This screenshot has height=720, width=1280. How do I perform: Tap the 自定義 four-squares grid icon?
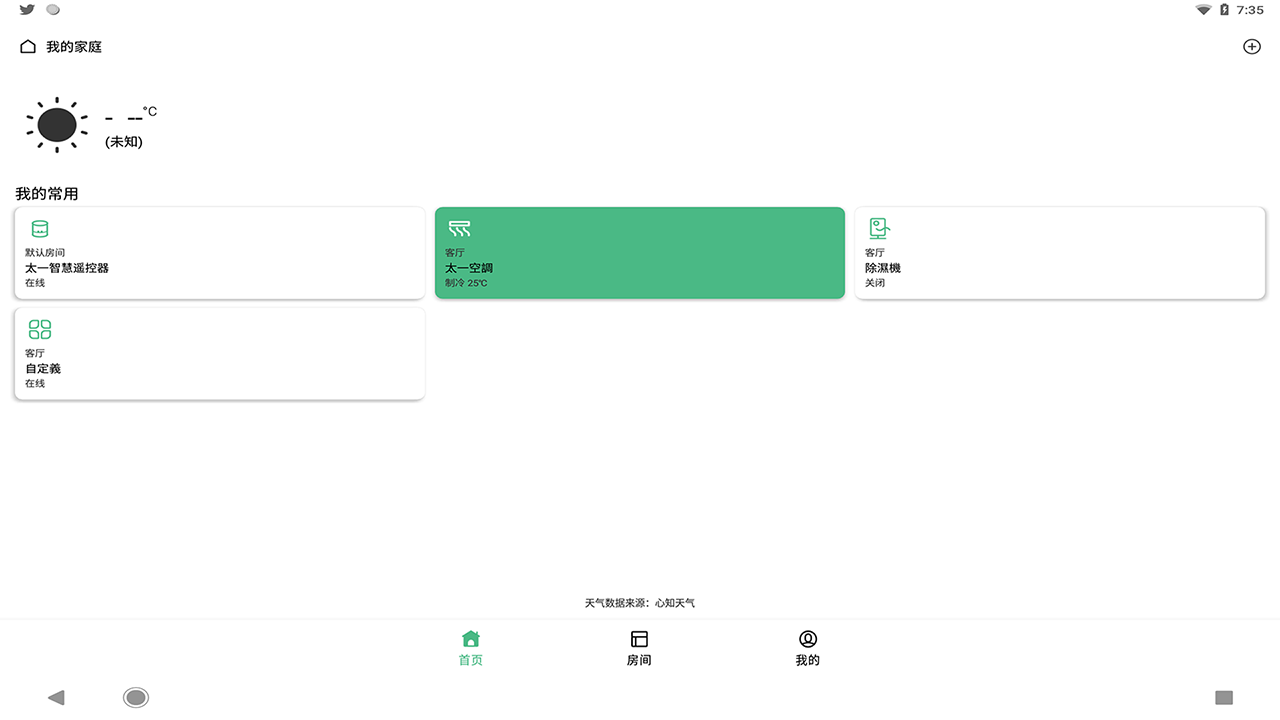[40, 329]
